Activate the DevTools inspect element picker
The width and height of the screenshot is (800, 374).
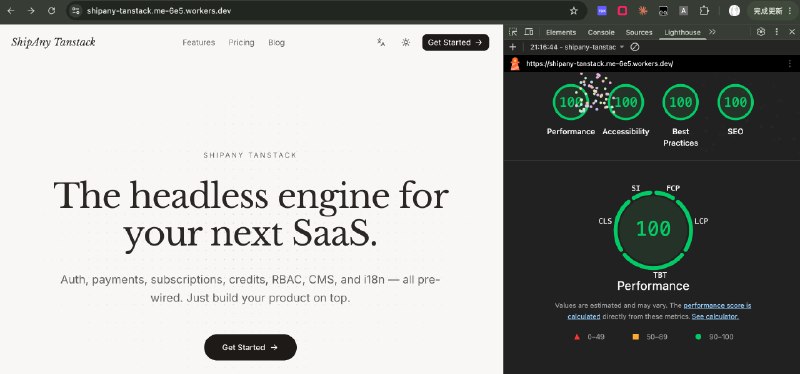(513, 32)
